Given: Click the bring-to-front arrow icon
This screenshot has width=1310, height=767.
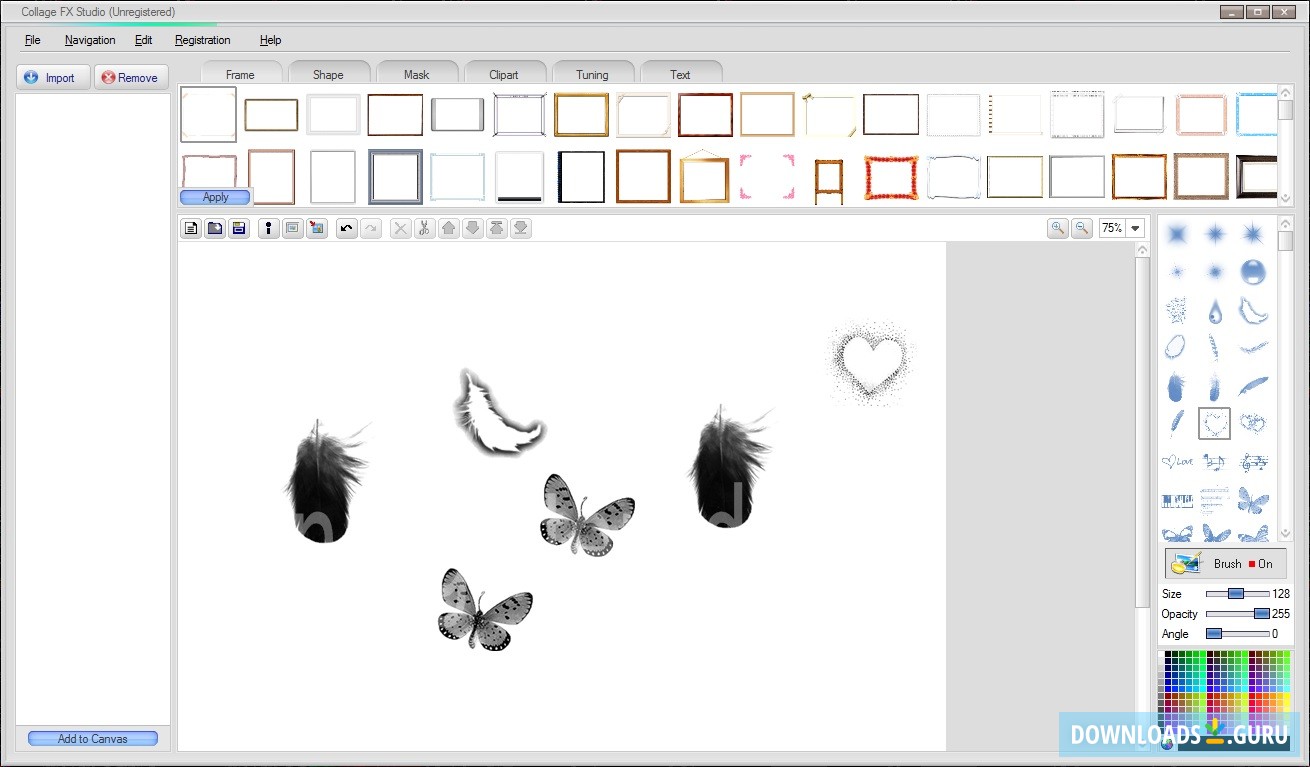Looking at the screenshot, I should tap(496, 228).
